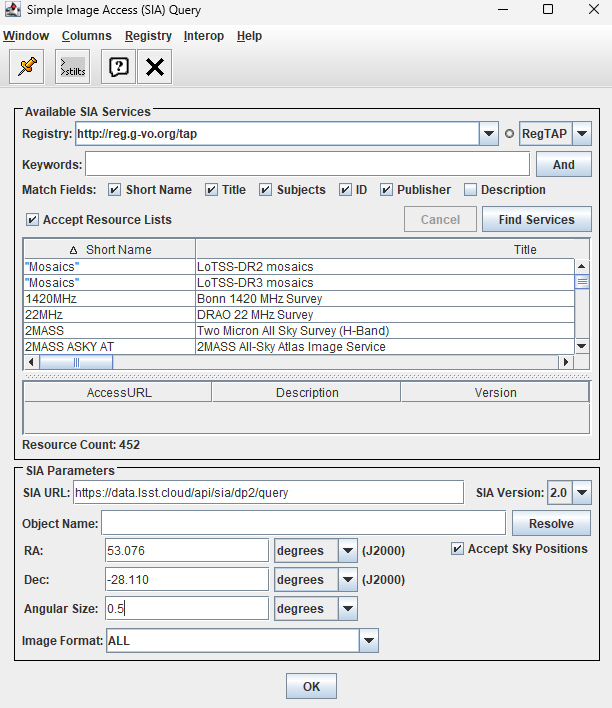
Task: Open the Angular Size units dropdown
Action: 347,609
